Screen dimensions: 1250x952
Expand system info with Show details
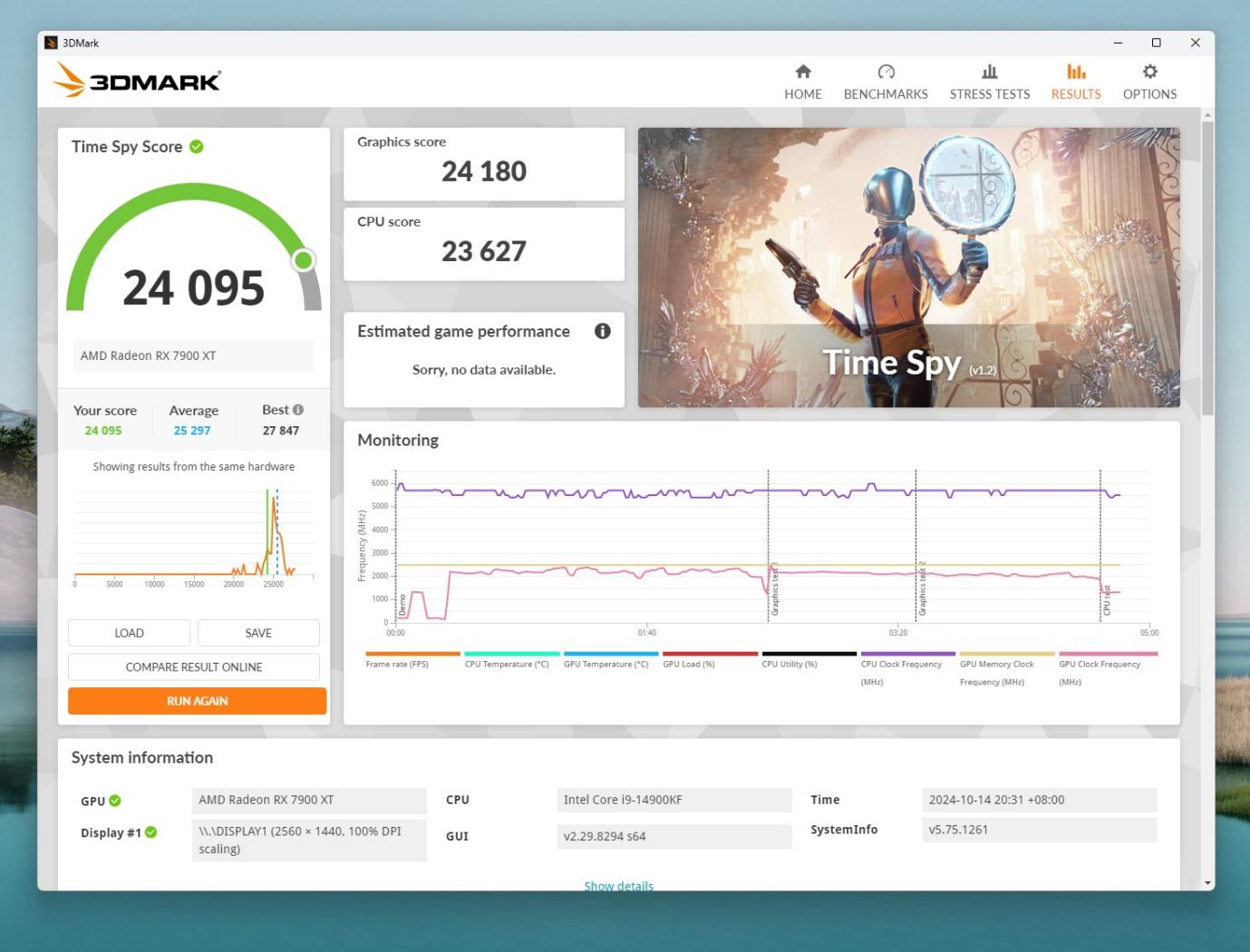618,886
